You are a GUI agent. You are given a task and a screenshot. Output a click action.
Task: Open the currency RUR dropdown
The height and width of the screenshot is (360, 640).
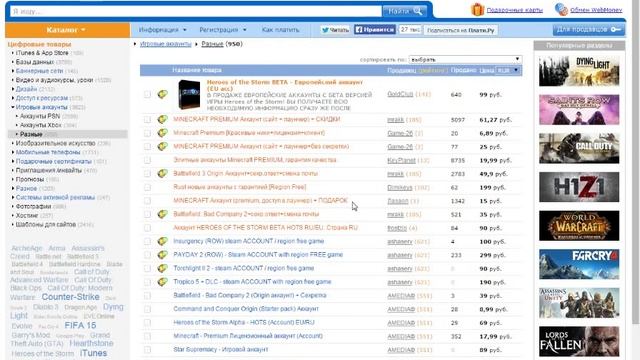tap(507, 71)
